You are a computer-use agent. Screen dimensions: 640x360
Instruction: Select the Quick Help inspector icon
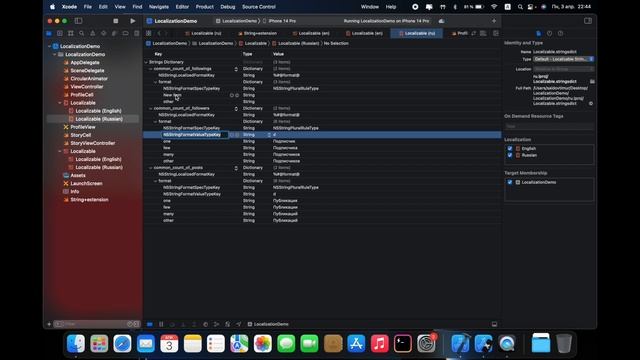pos(560,33)
